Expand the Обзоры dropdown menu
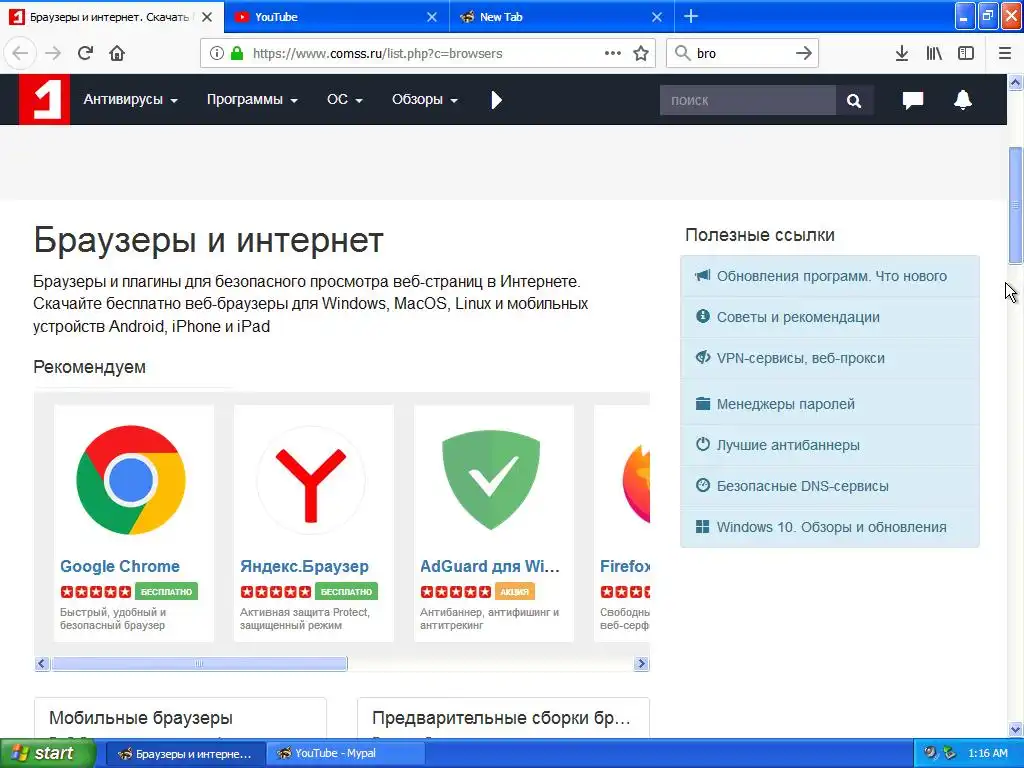 (424, 100)
